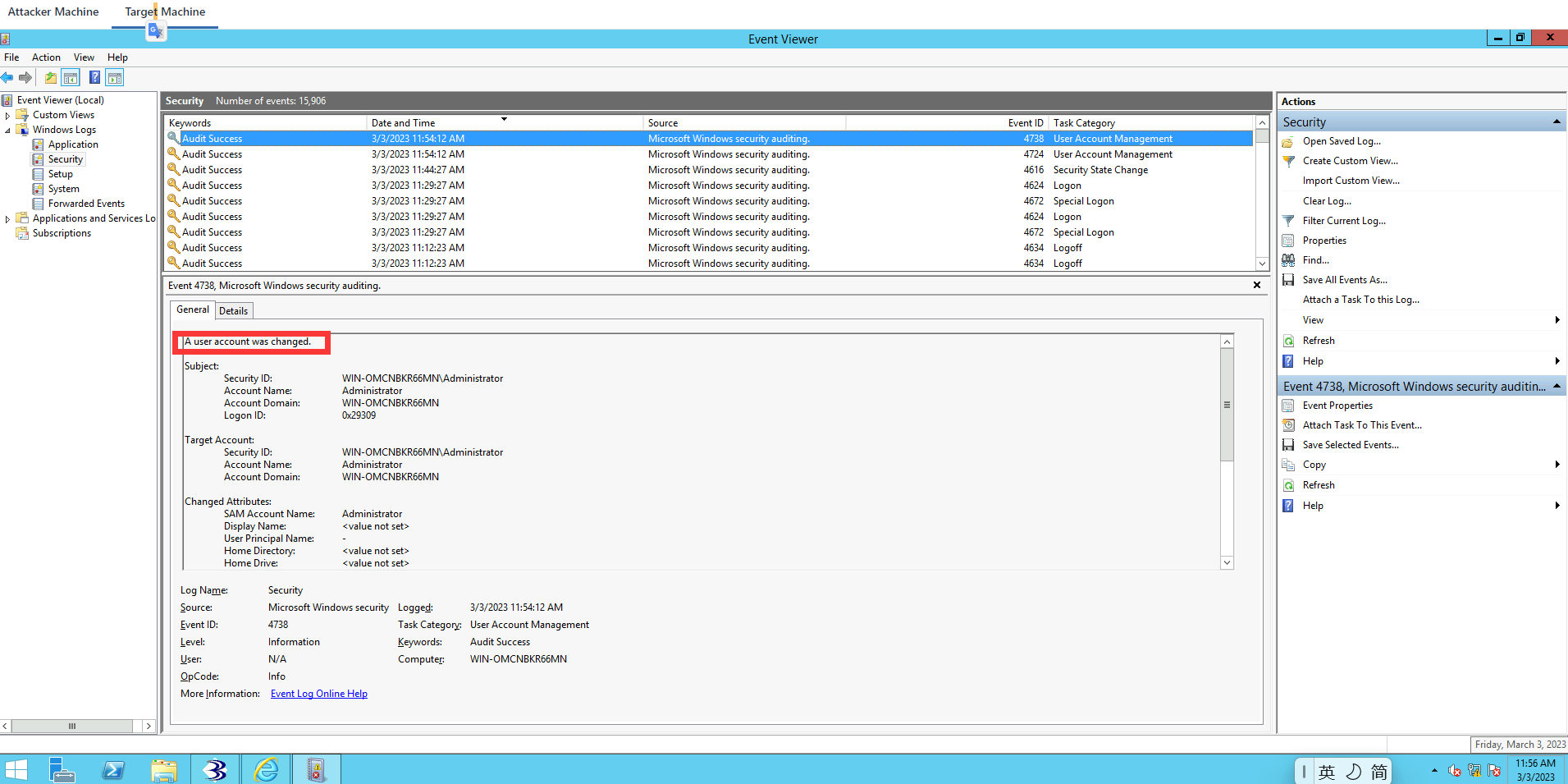Click Import Custom View action
The image size is (1568, 784).
1351,181
